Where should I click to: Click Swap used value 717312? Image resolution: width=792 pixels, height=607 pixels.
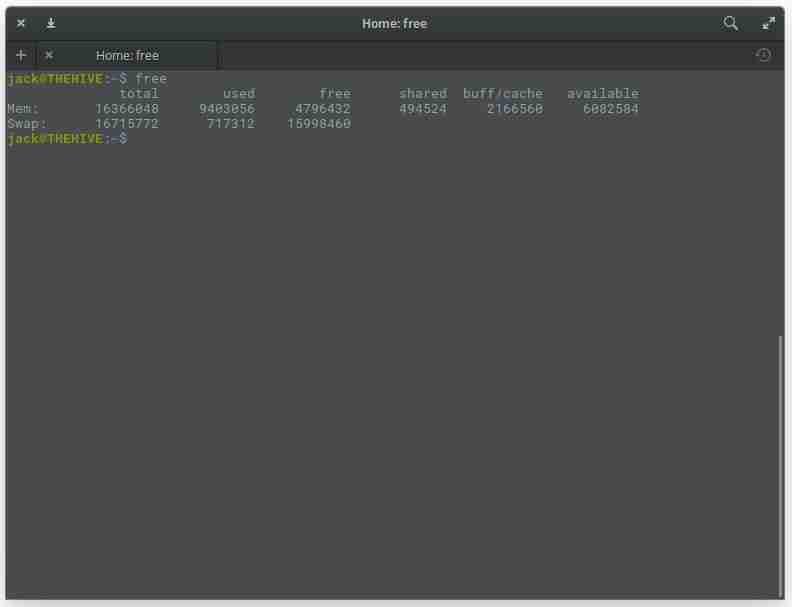pos(231,124)
